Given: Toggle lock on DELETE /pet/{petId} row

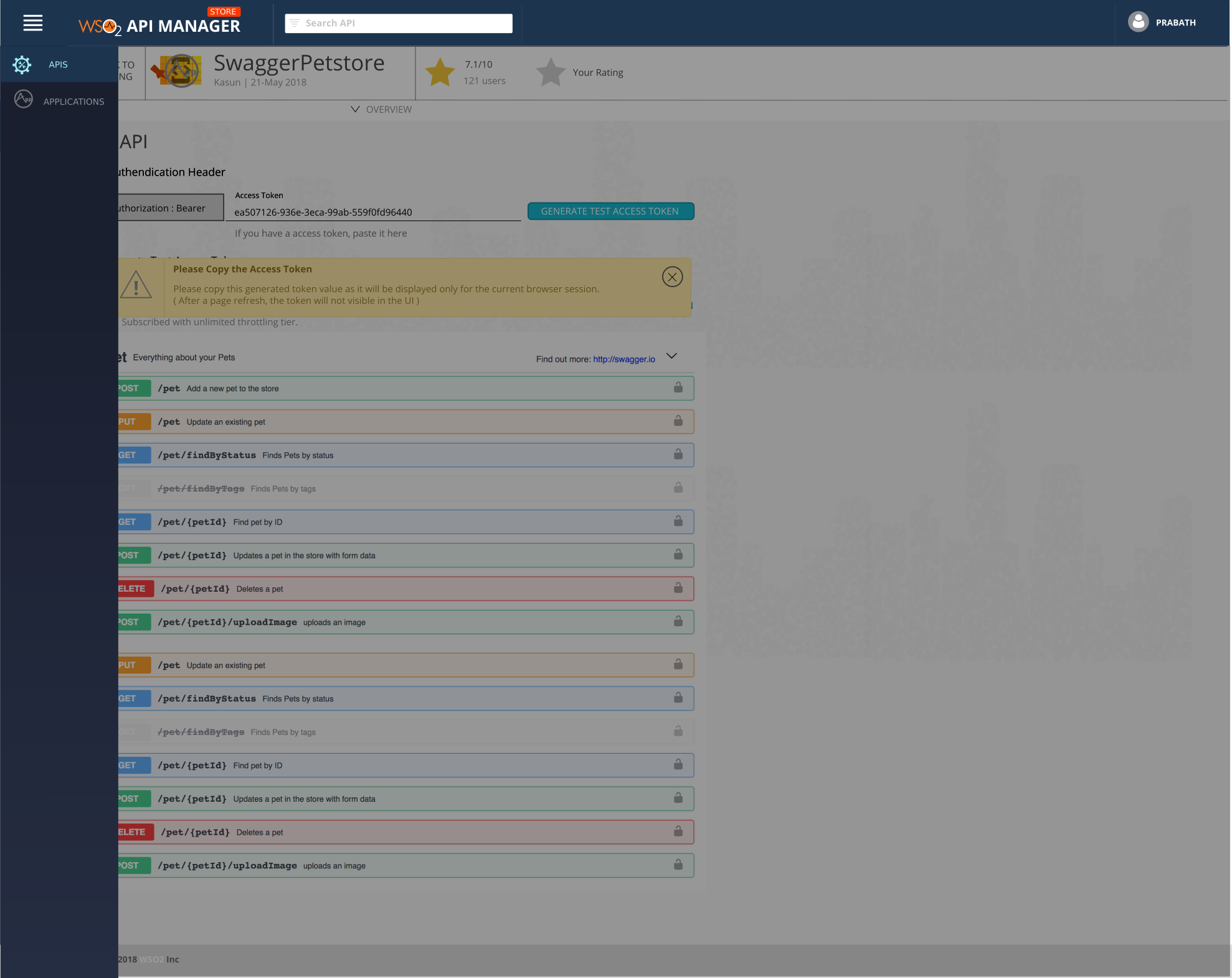Looking at the screenshot, I should pyautogui.click(x=678, y=588).
